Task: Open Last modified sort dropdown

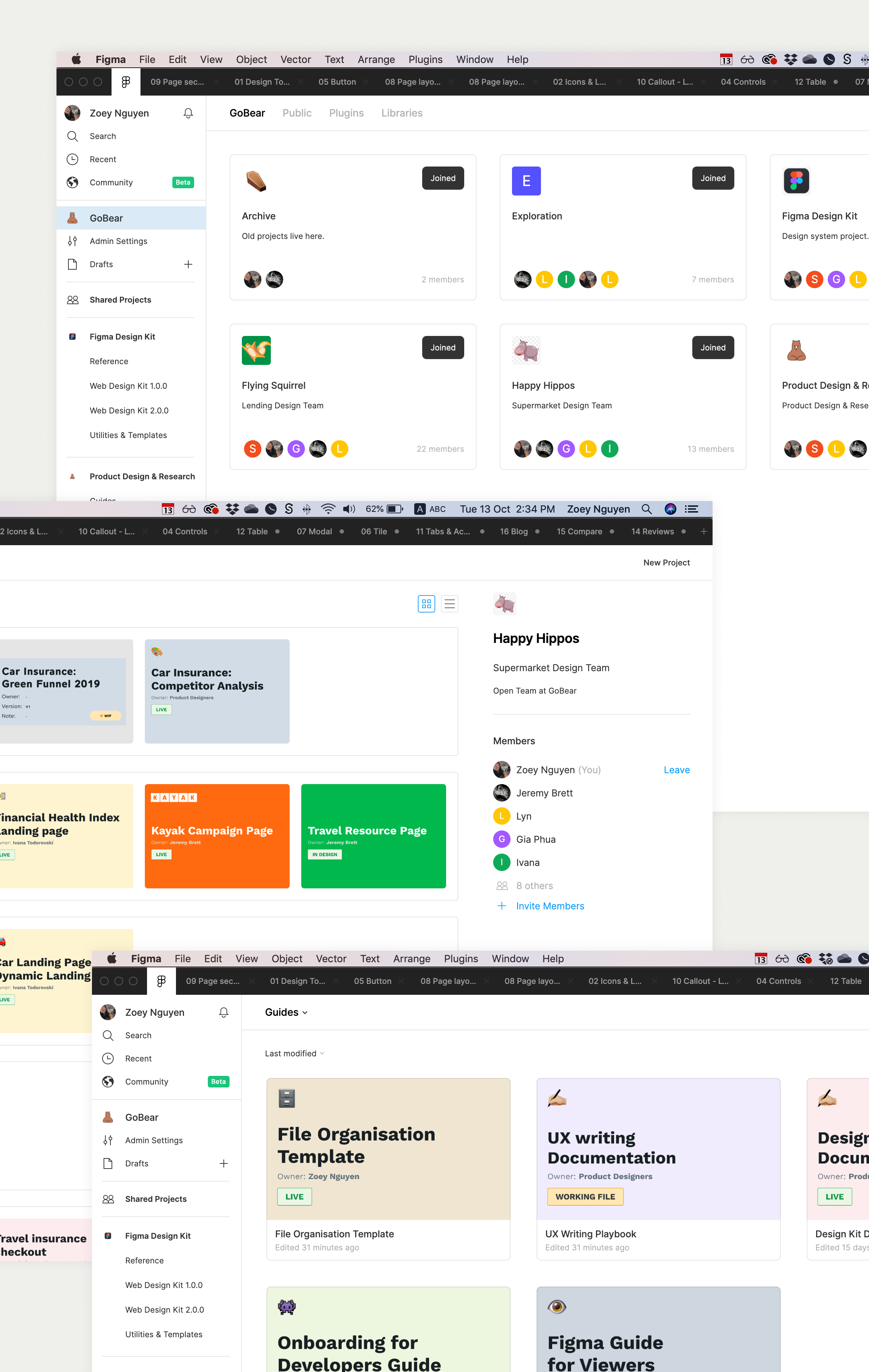Action: 295,1053
